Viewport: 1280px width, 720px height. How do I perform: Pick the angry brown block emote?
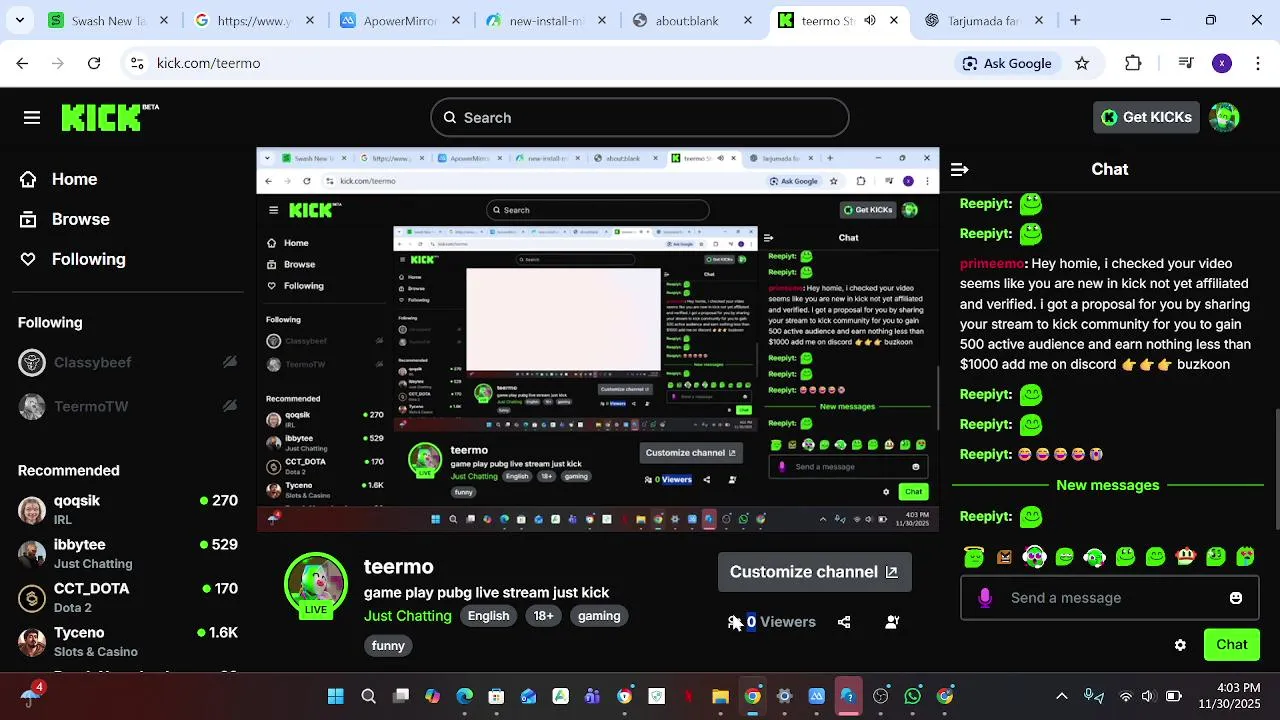pos(1004,557)
